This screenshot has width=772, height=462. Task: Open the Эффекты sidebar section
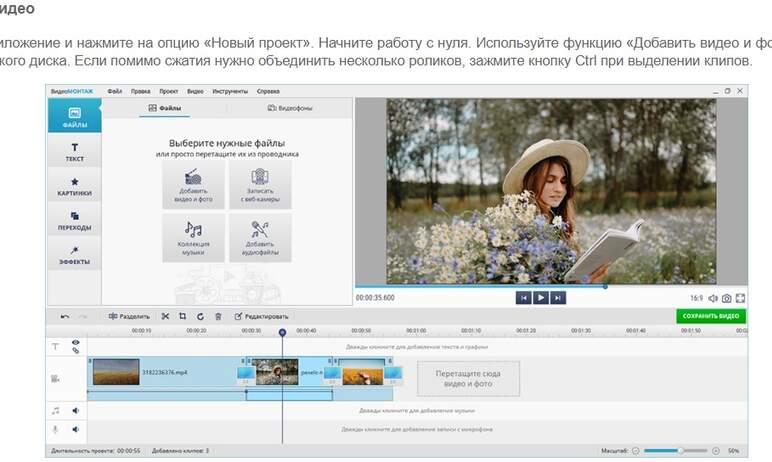pos(74,254)
